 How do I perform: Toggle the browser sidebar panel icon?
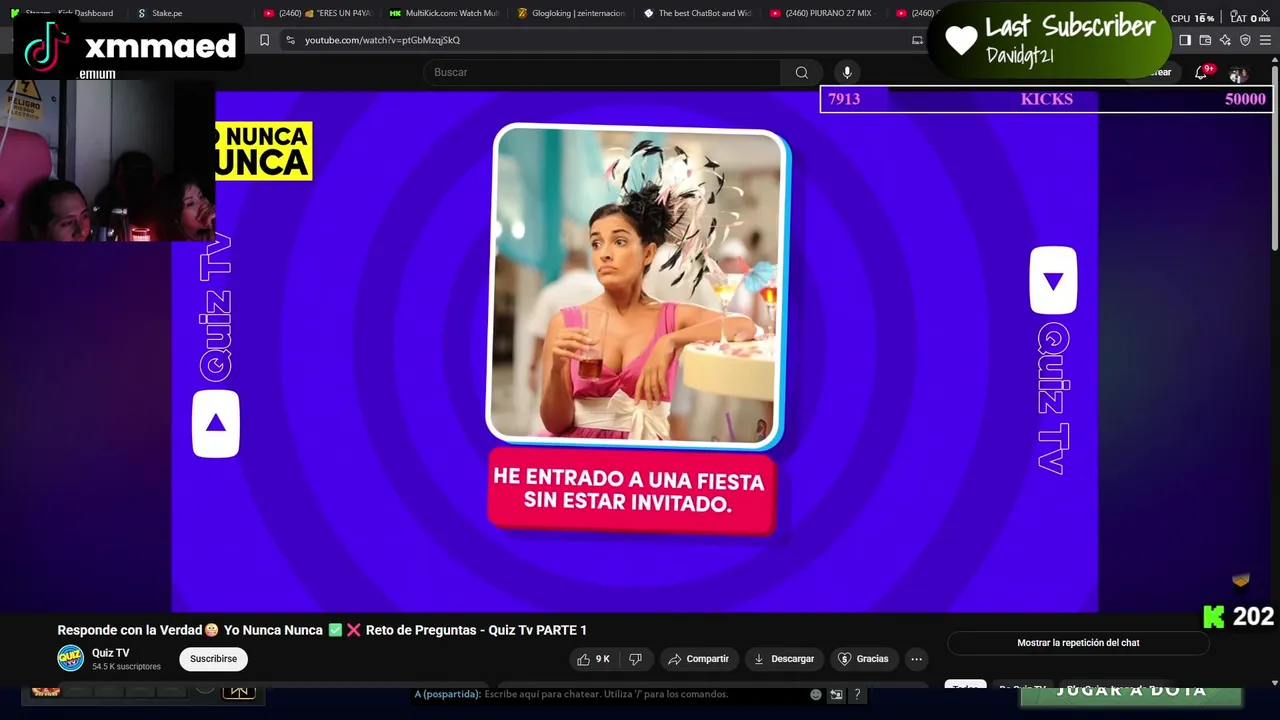[x=1185, y=40]
